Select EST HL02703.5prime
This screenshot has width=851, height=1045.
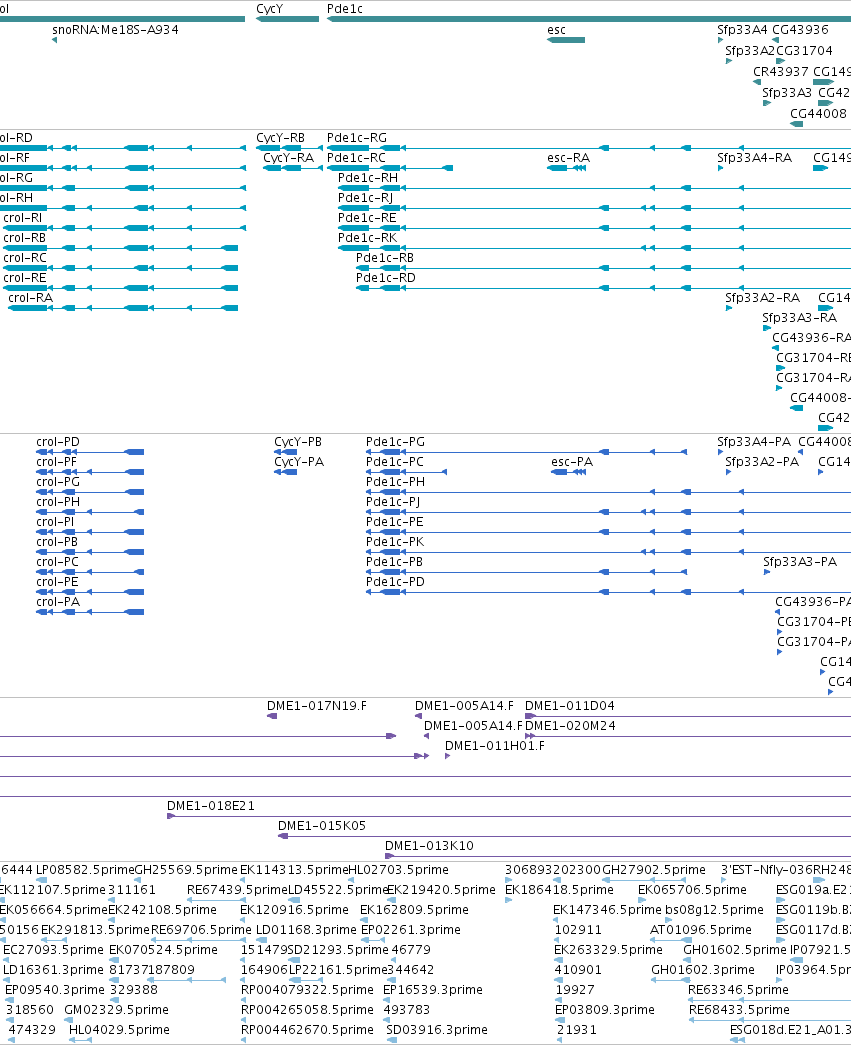[x=399, y=870]
